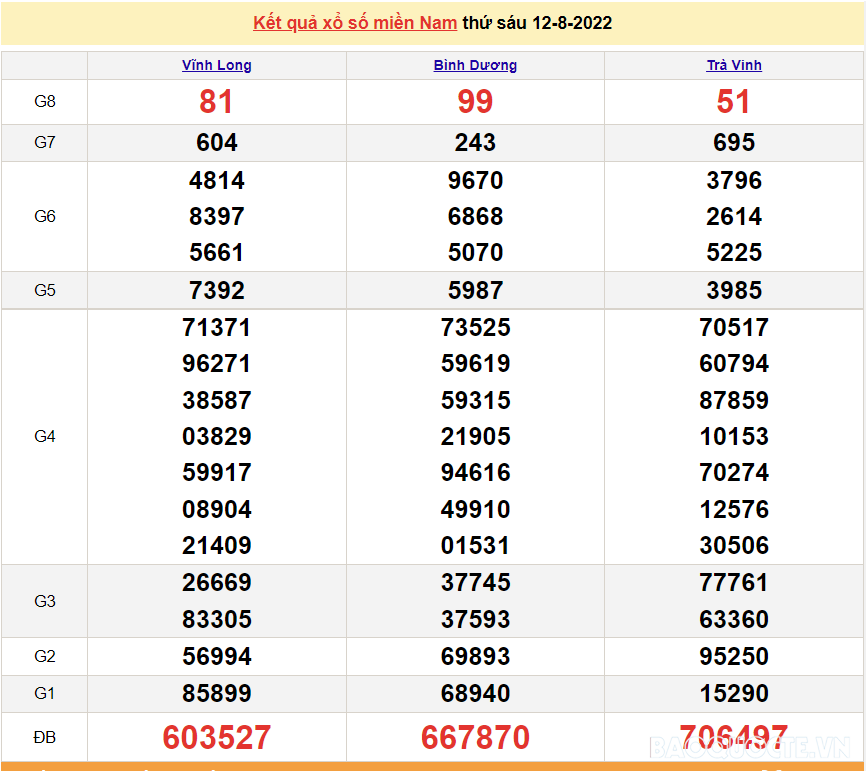Open the 'Kết quả xổ số miền Nam' link
866x771 pixels.
[355, 23]
